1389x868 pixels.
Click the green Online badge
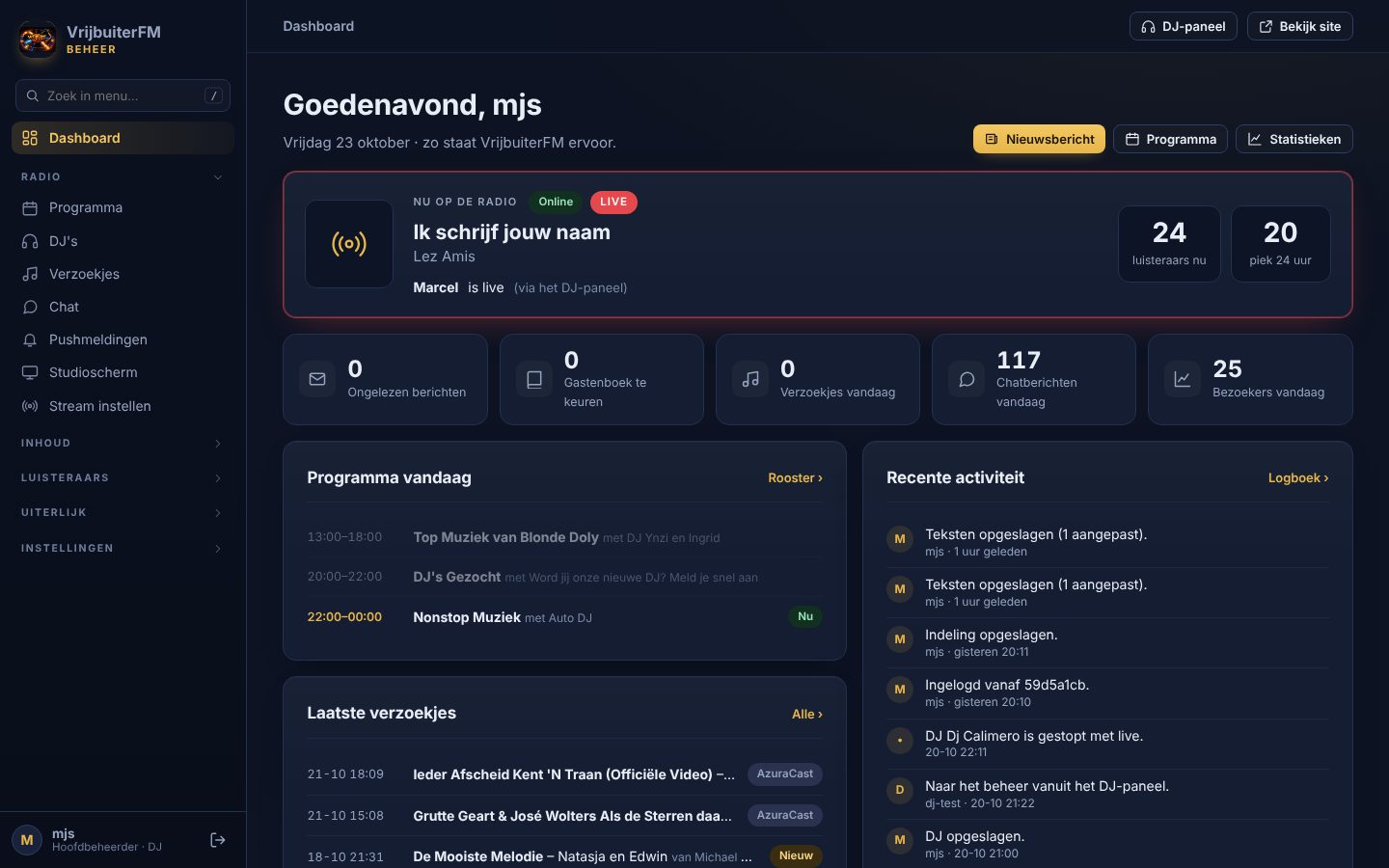[x=556, y=202]
